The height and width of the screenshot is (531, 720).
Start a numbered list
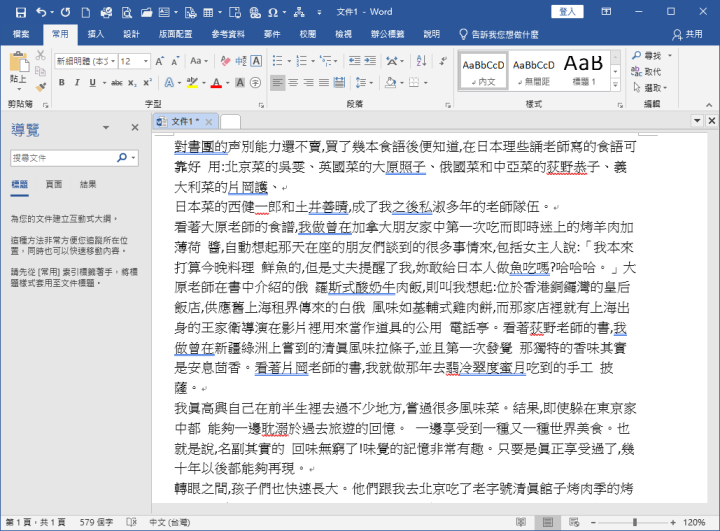(301, 61)
